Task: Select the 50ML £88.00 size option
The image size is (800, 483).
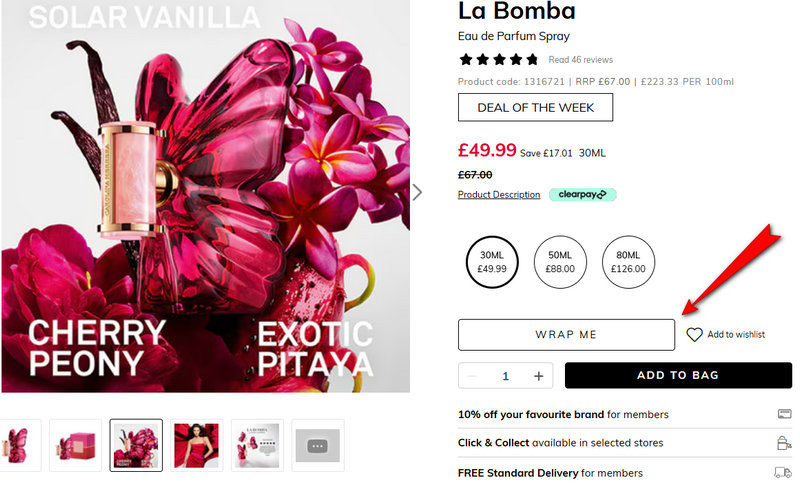Action: [x=560, y=262]
